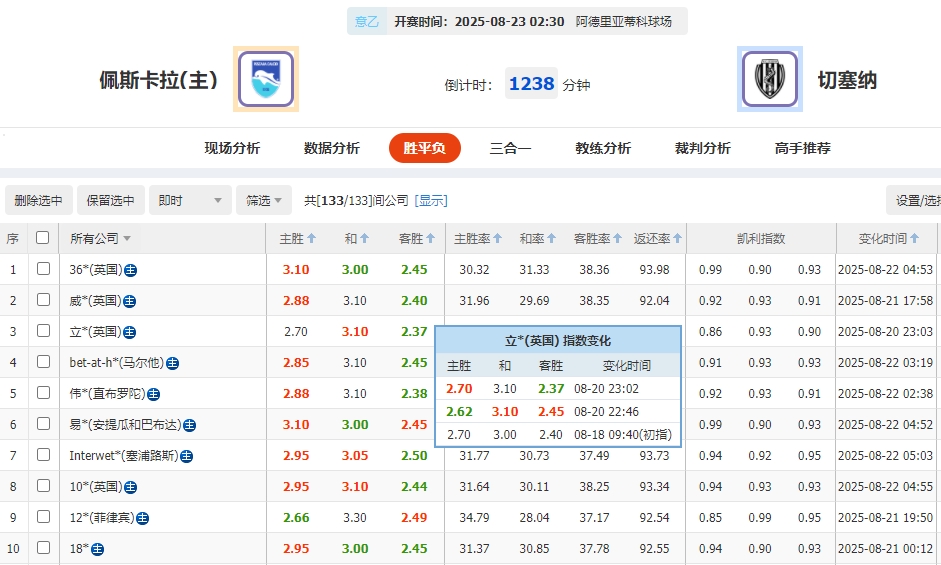The height and width of the screenshot is (565, 941).
Task: Click the blue icon next to 18*
Action: (98, 549)
